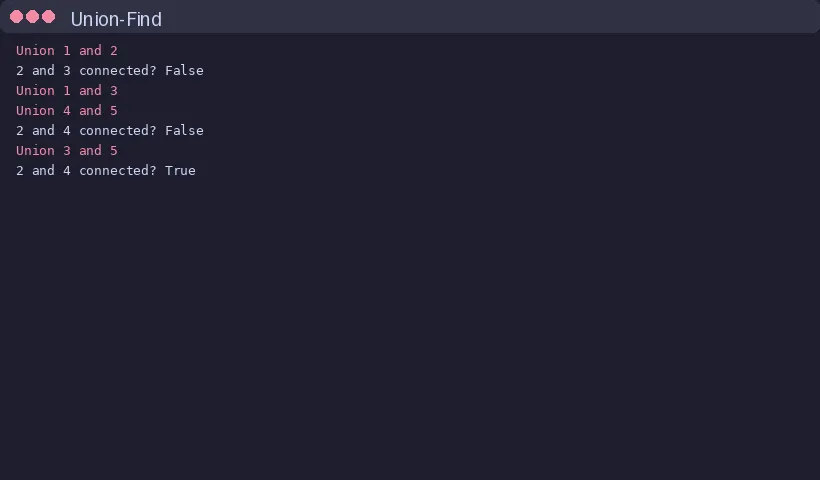Click the "Union 4 and 5" line
The image size is (820, 480).
(x=66, y=111)
